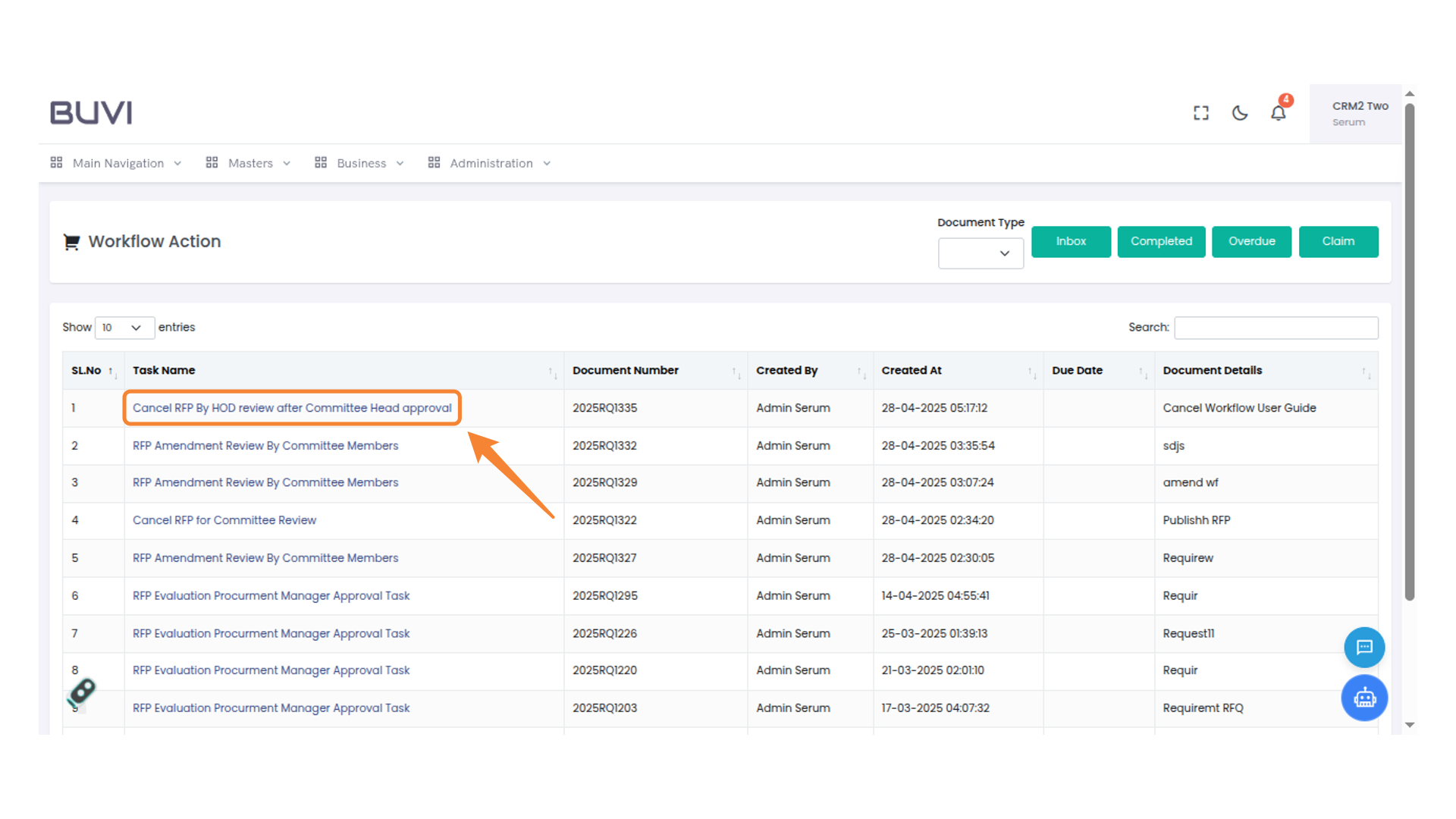The width and height of the screenshot is (1456, 819).
Task: Click the Workflow Action cart icon
Action: [71, 242]
